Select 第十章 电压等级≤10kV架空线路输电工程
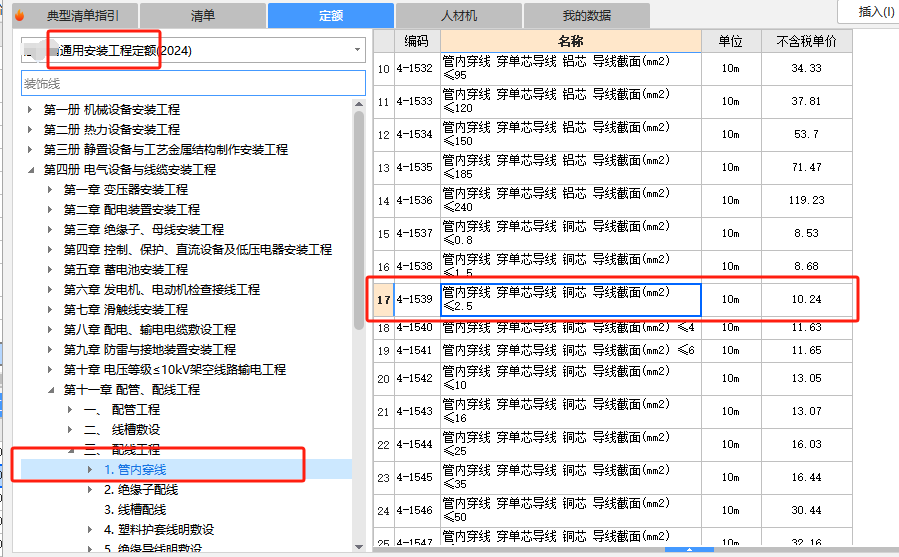 (x=174, y=369)
